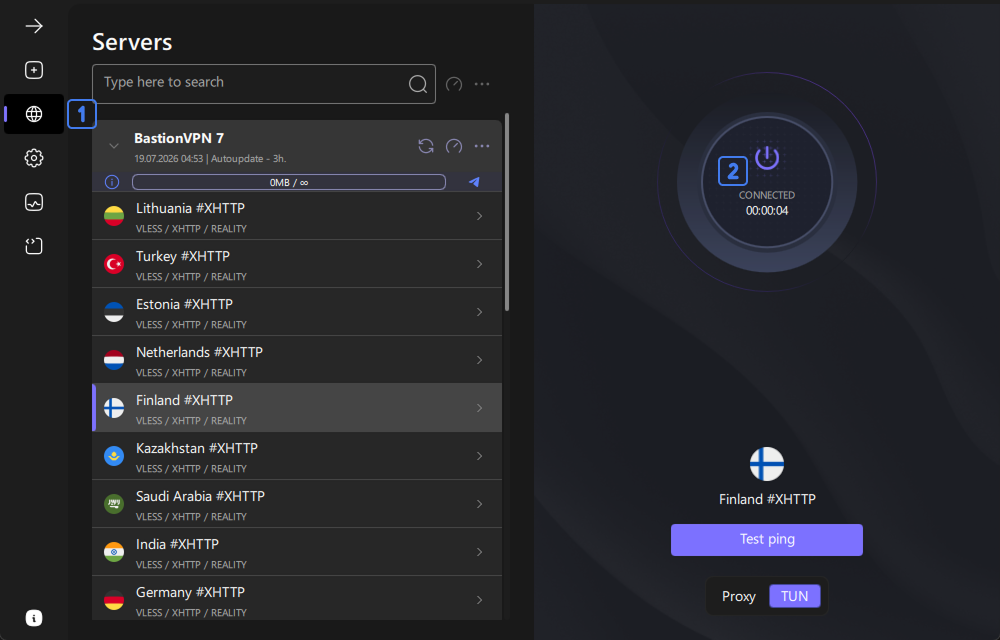Refresh the BastionVPN 7 subscription

tap(426, 146)
